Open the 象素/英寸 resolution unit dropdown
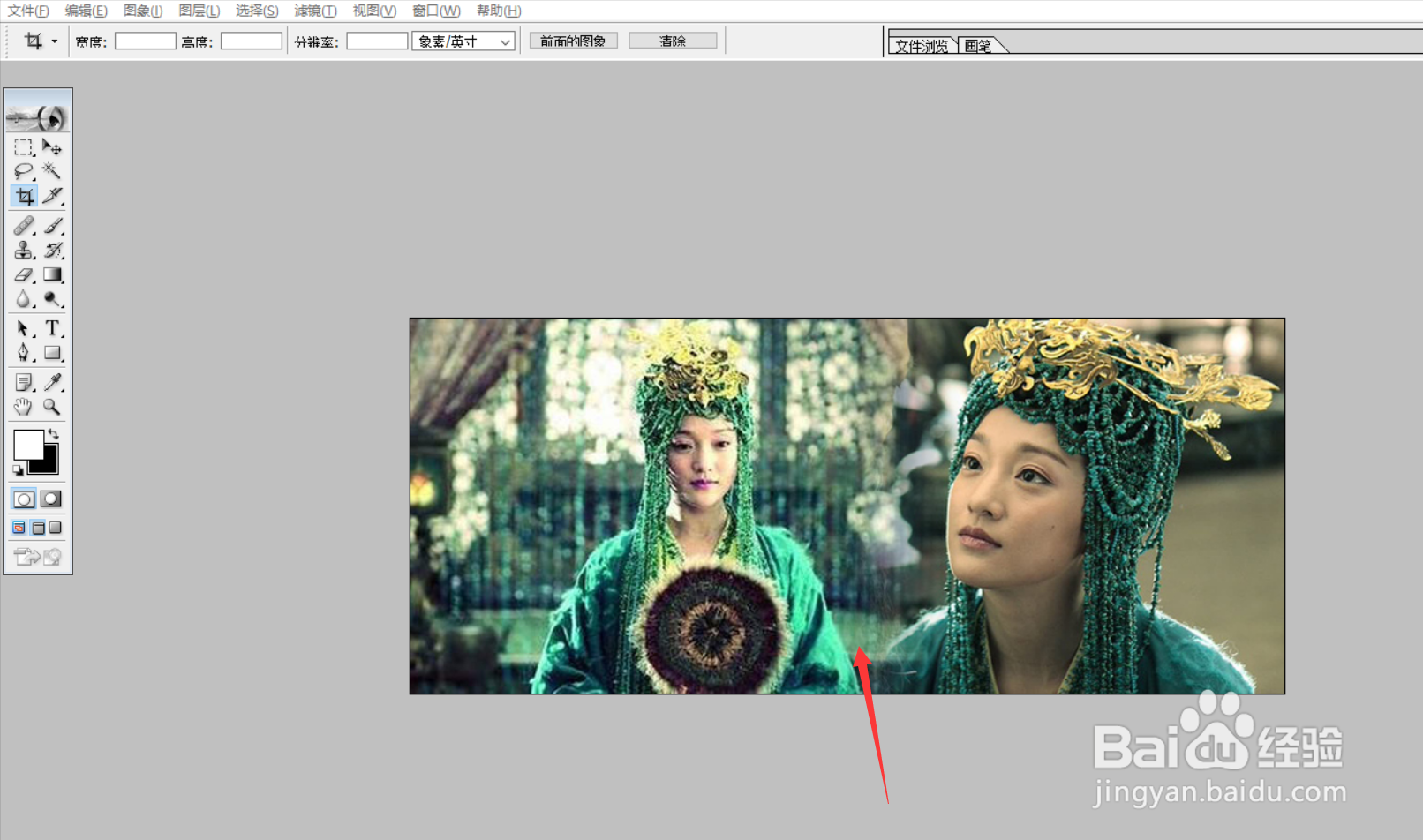1423x840 pixels. [463, 41]
